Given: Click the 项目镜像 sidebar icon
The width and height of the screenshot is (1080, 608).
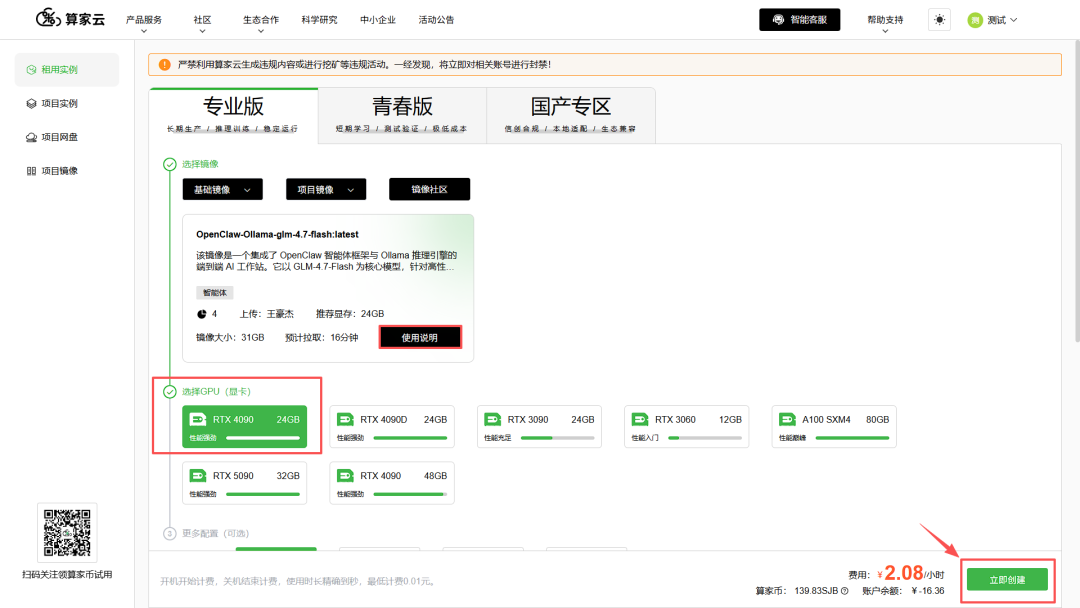Looking at the screenshot, I should [x=31, y=171].
